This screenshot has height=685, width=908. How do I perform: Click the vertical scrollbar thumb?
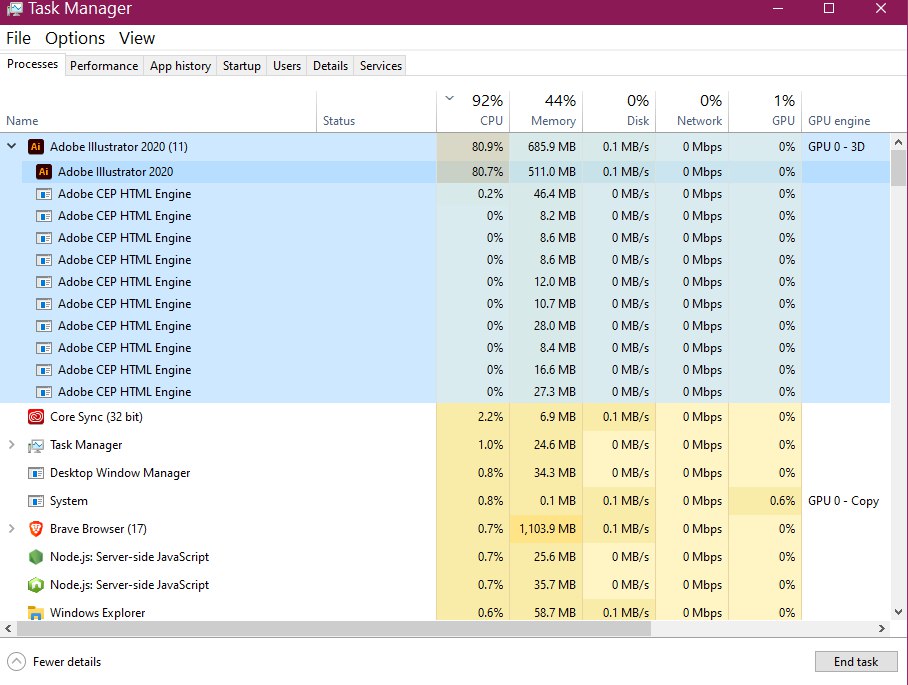click(x=898, y=168)
